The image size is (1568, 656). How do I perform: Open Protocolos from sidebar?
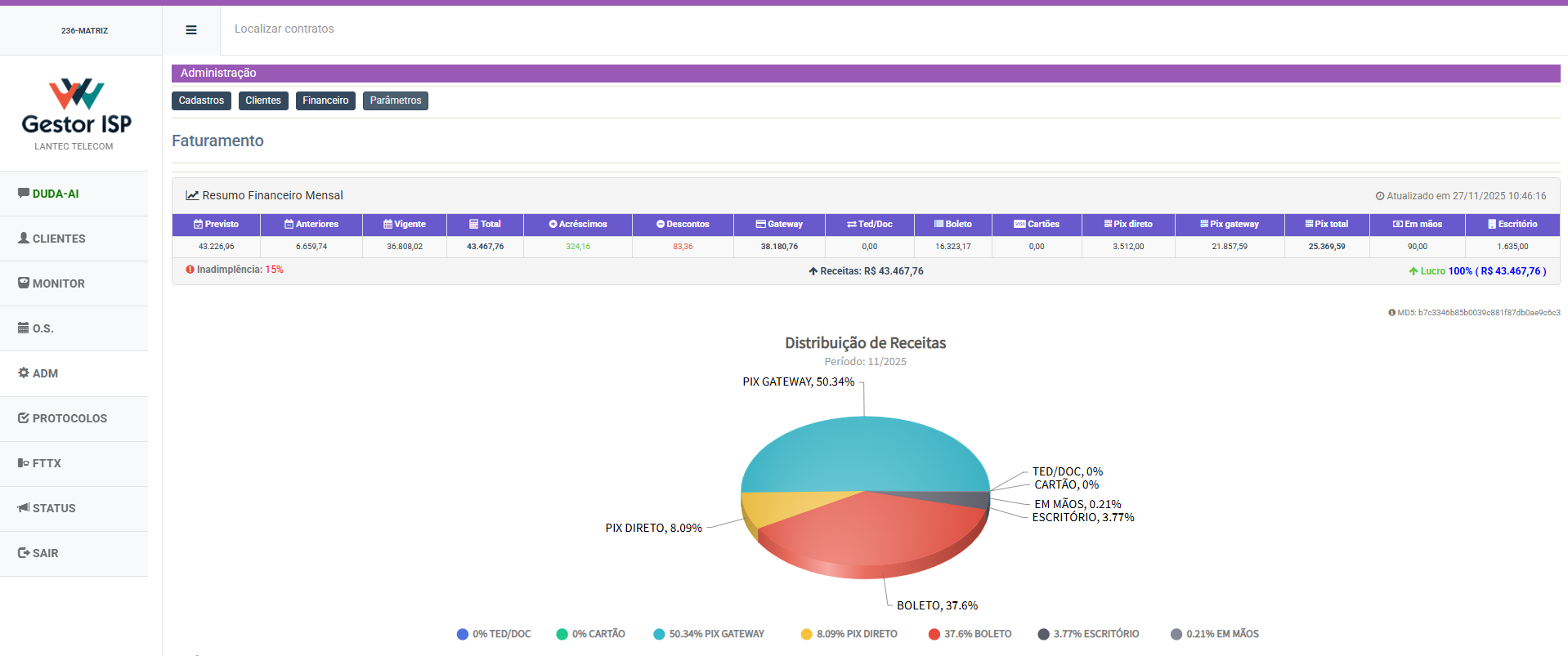pyautogui.click(x=69, y=418)
